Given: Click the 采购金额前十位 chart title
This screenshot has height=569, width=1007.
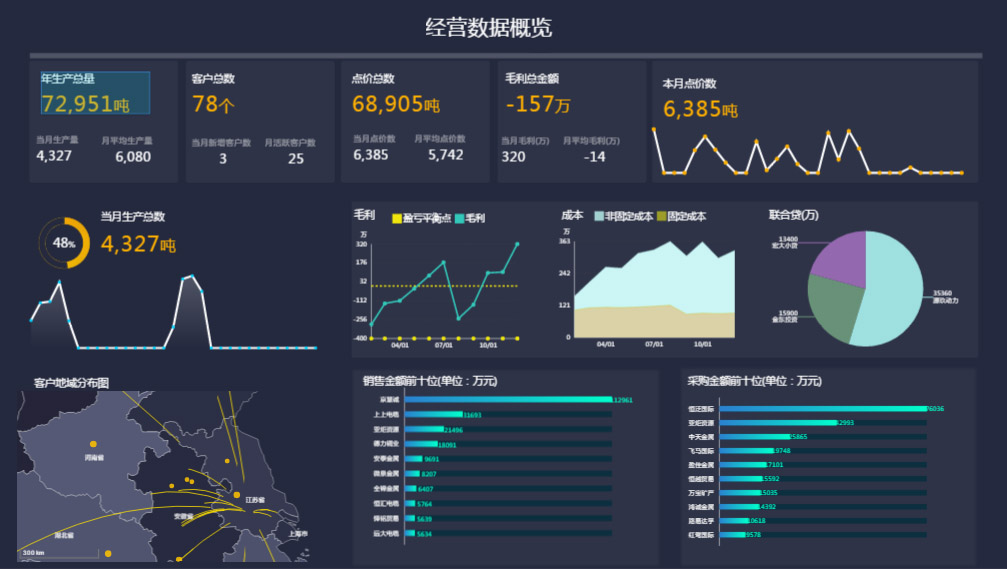Looking at the screenshot, I should 755,381.
